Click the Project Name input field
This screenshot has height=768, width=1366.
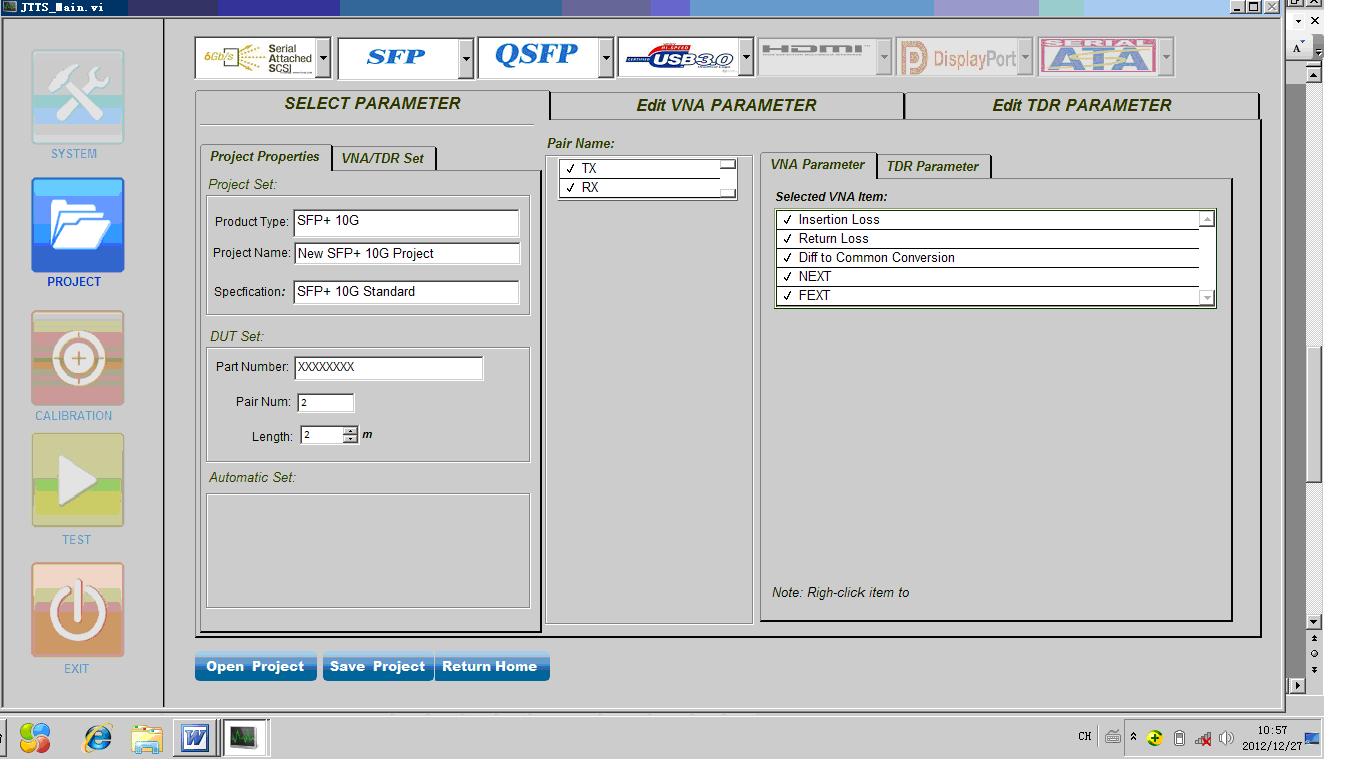[x=406, y=254]
